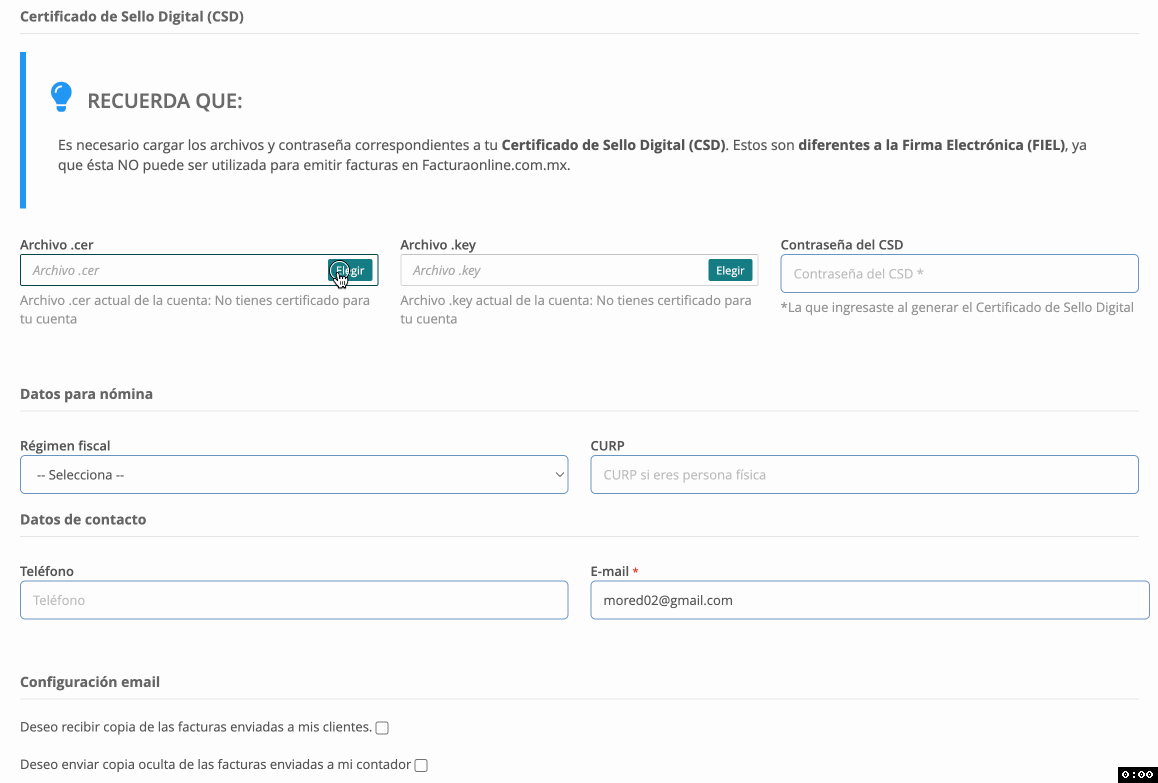Click Elegir next to Archivo .key field
This screenshot has width=1158, height=783.
click(x=729, y=270)
